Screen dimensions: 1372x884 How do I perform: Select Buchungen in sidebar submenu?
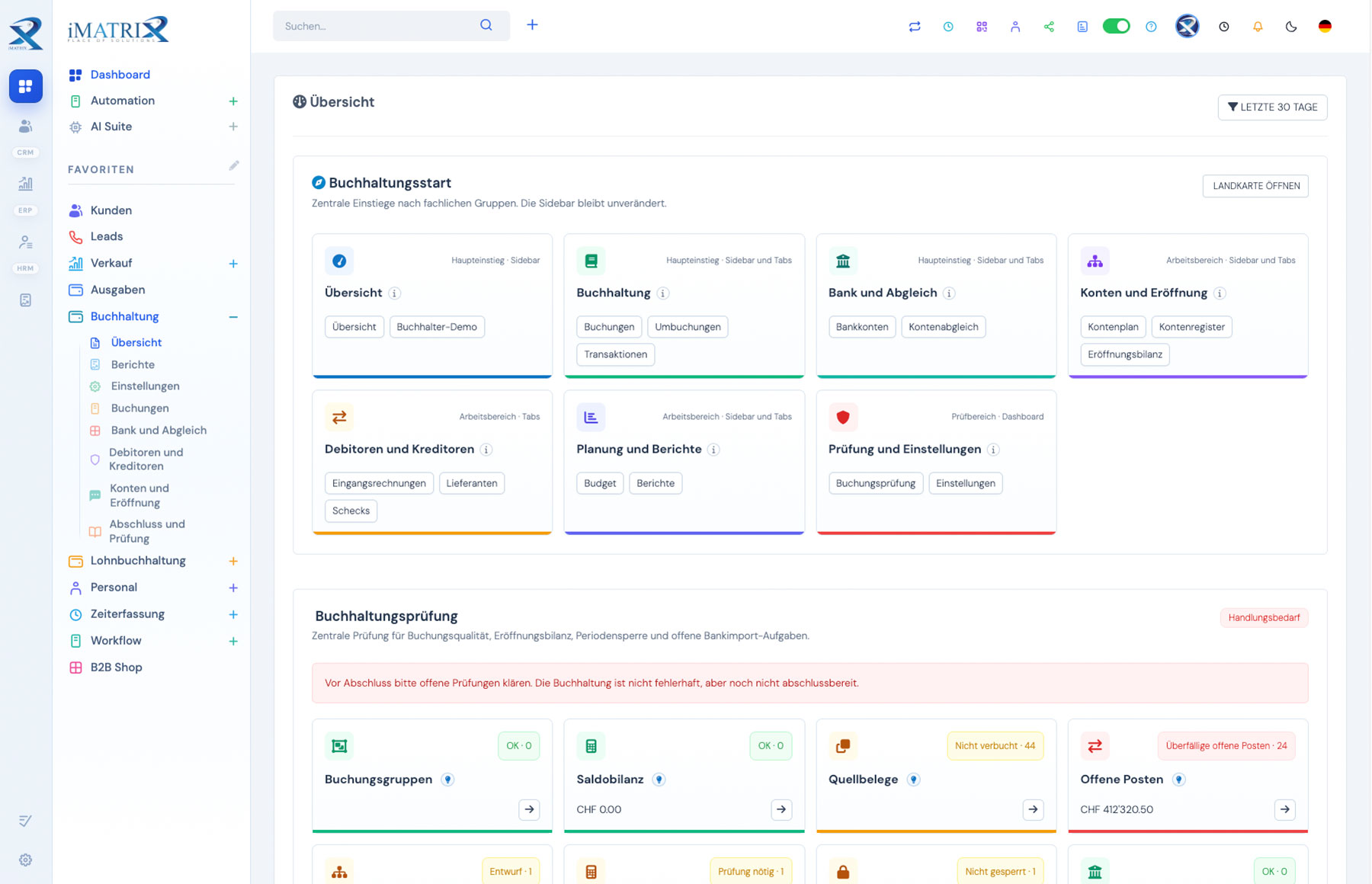(x=139, y=408)
